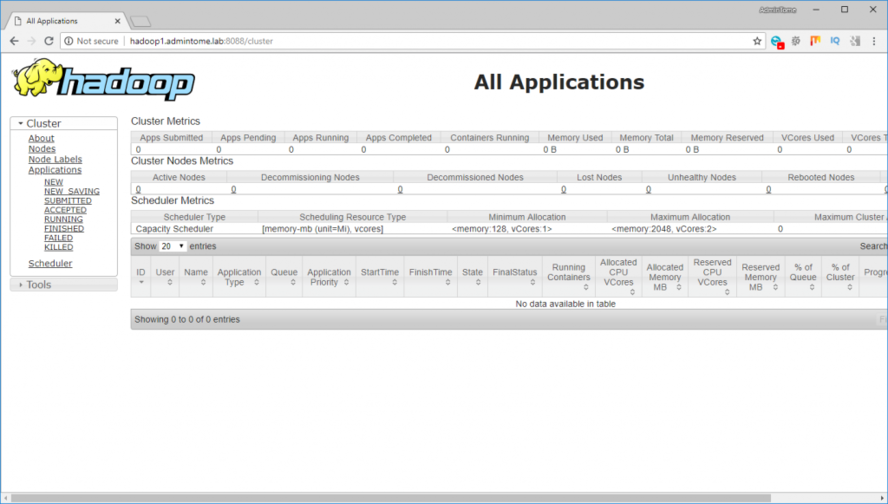The height and width of the screenshot is (504, 888).
Task: Reload the page with the refresh icon
Action: [50, 41]
